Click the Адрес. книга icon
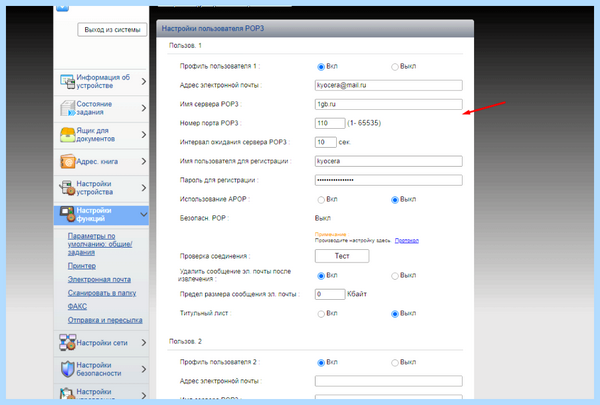 67,161
